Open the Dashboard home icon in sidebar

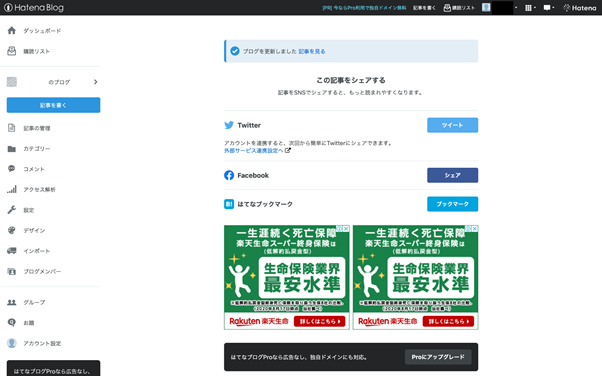click(12, 30)
